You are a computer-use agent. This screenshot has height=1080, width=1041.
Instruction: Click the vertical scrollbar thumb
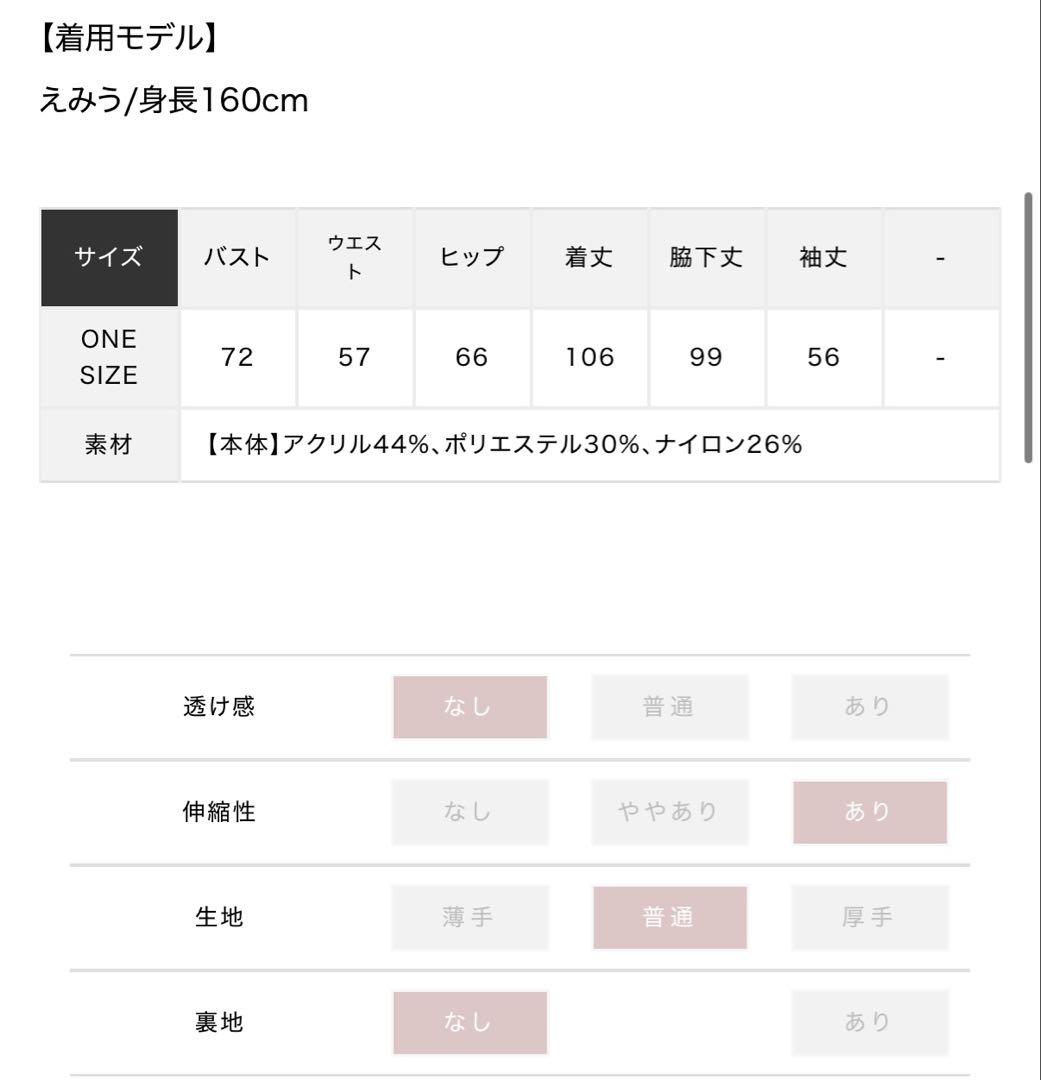tap(1029, 327)
